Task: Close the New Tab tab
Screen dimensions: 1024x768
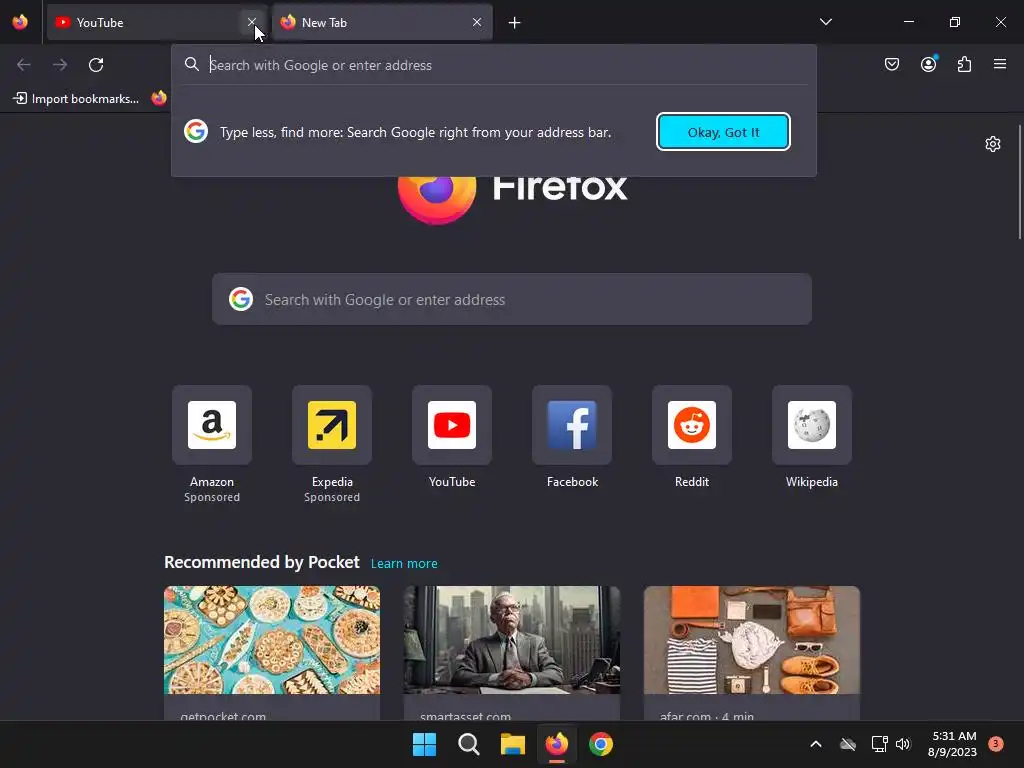Action: tap(477, 22)
